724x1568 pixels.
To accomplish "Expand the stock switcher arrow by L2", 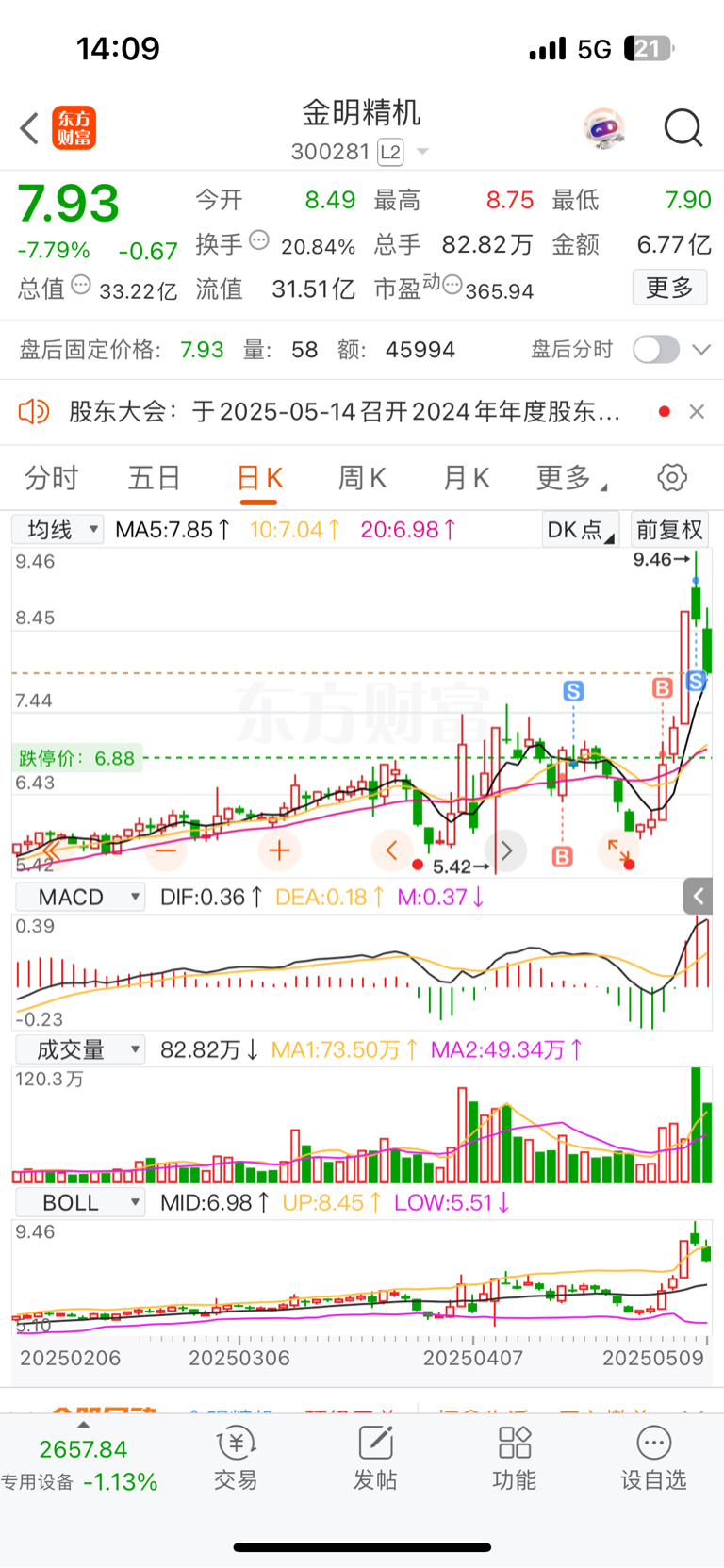I will click(x=422, y=152).
